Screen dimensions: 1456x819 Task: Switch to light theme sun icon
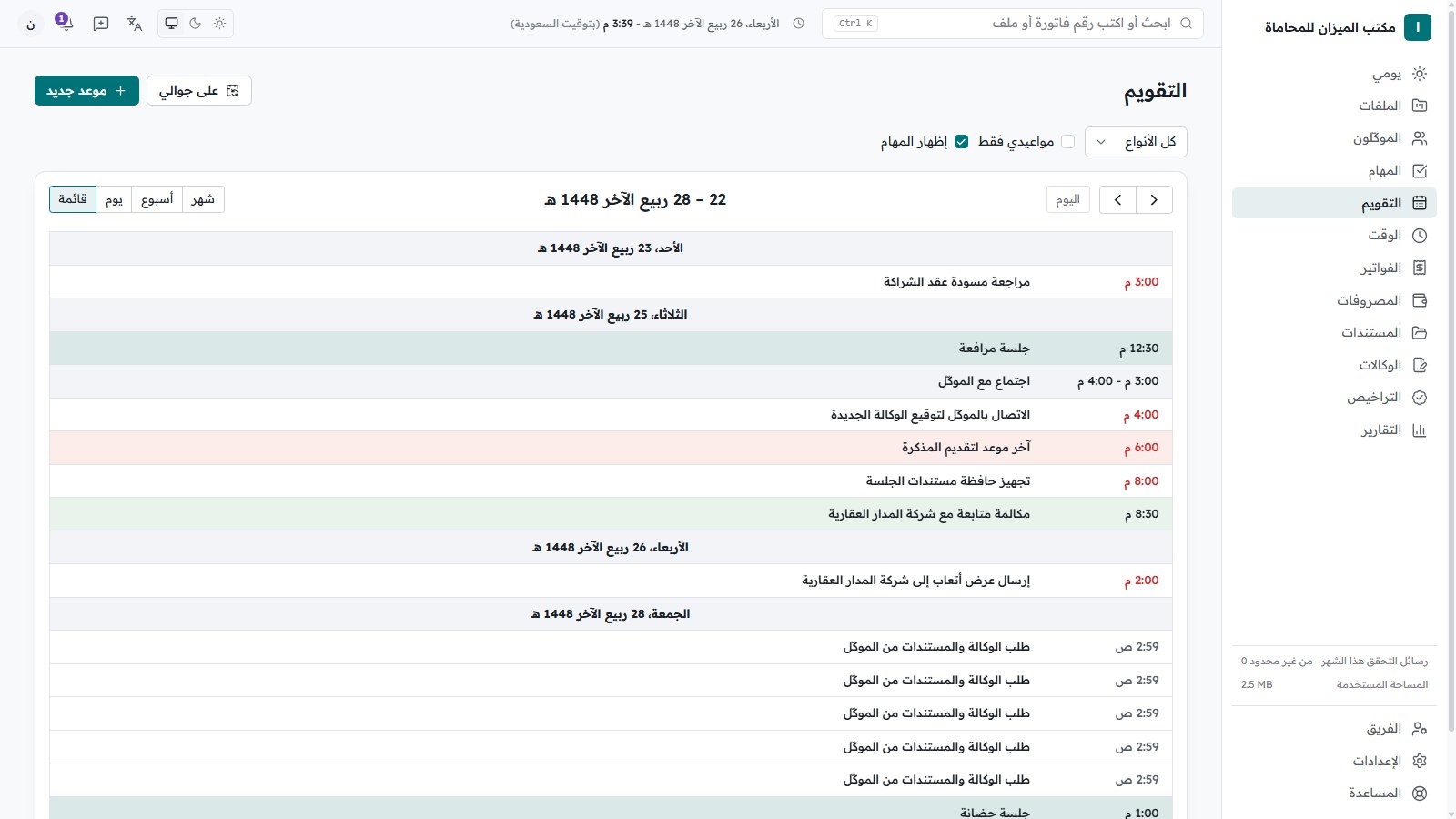point(219,24)
